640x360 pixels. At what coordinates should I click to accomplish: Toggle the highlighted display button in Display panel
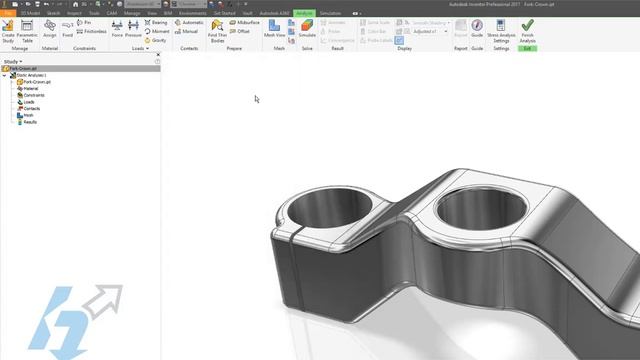tap(399, 40)
